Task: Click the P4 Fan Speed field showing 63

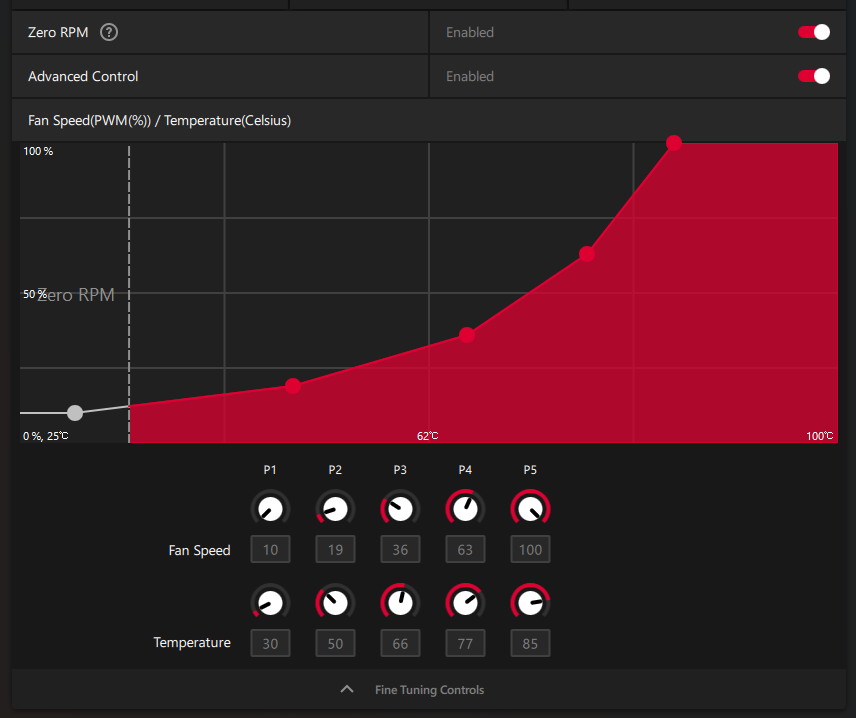Action: click(x=465, y=549)
